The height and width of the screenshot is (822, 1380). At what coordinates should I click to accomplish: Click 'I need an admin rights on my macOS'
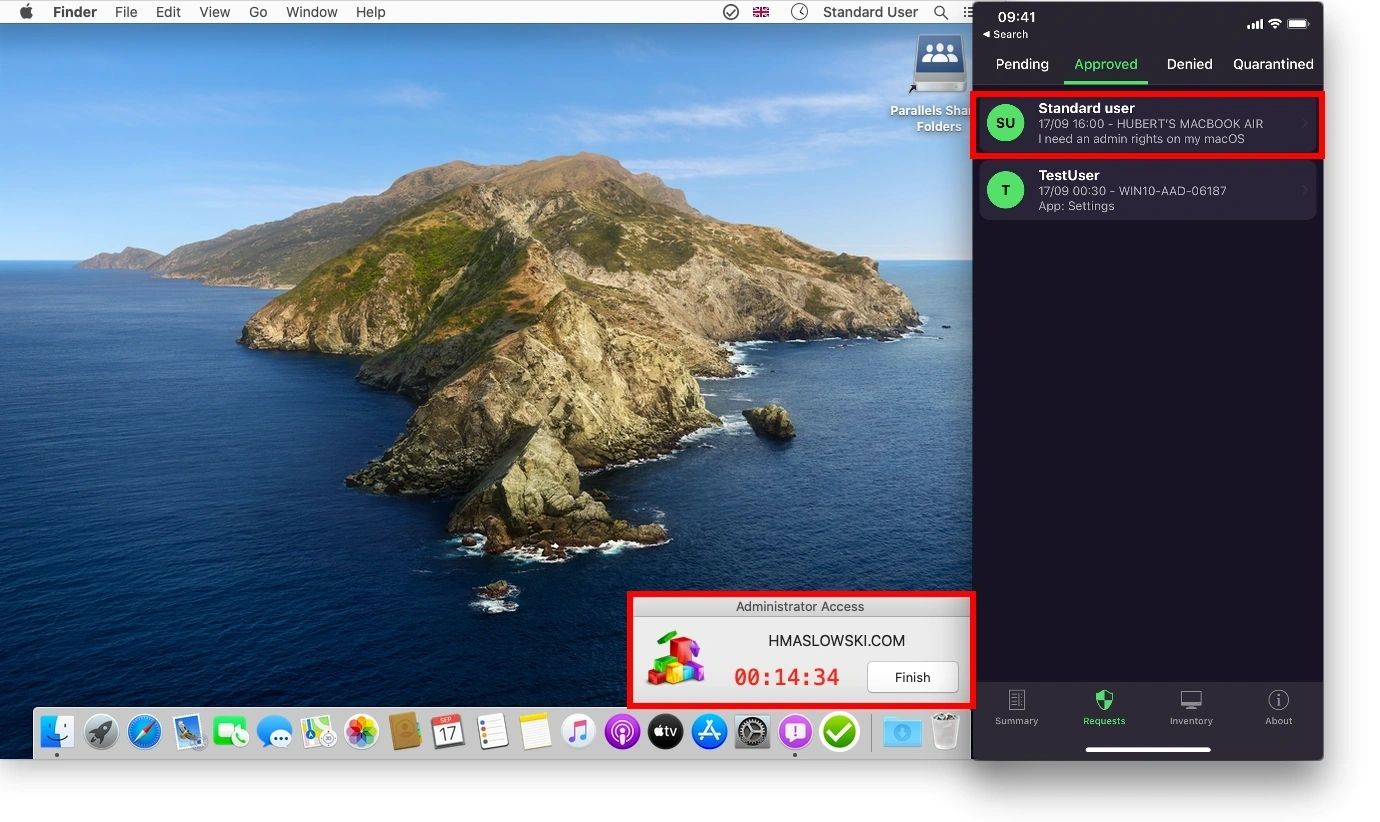point(1141,139)
